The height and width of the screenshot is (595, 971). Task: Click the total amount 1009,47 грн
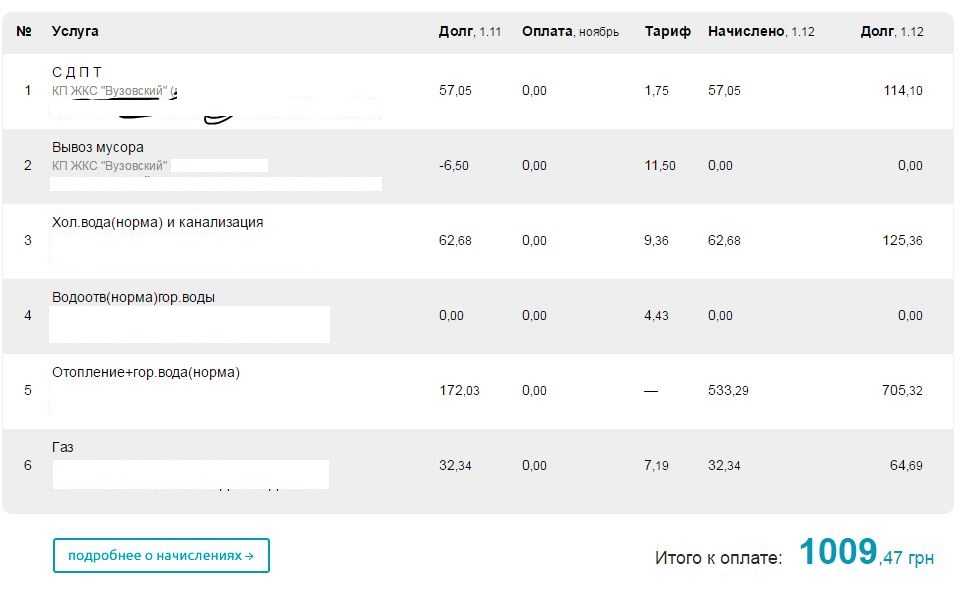[866, 552]
